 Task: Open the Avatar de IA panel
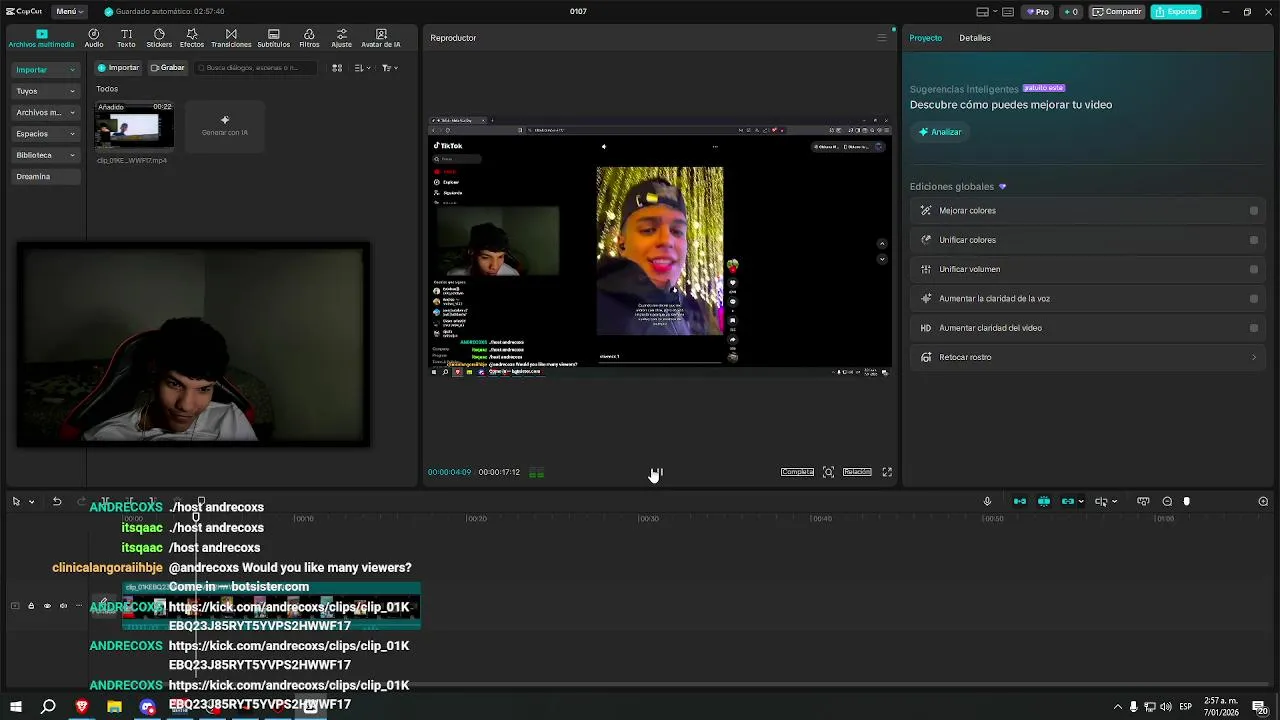click(381, 38)
